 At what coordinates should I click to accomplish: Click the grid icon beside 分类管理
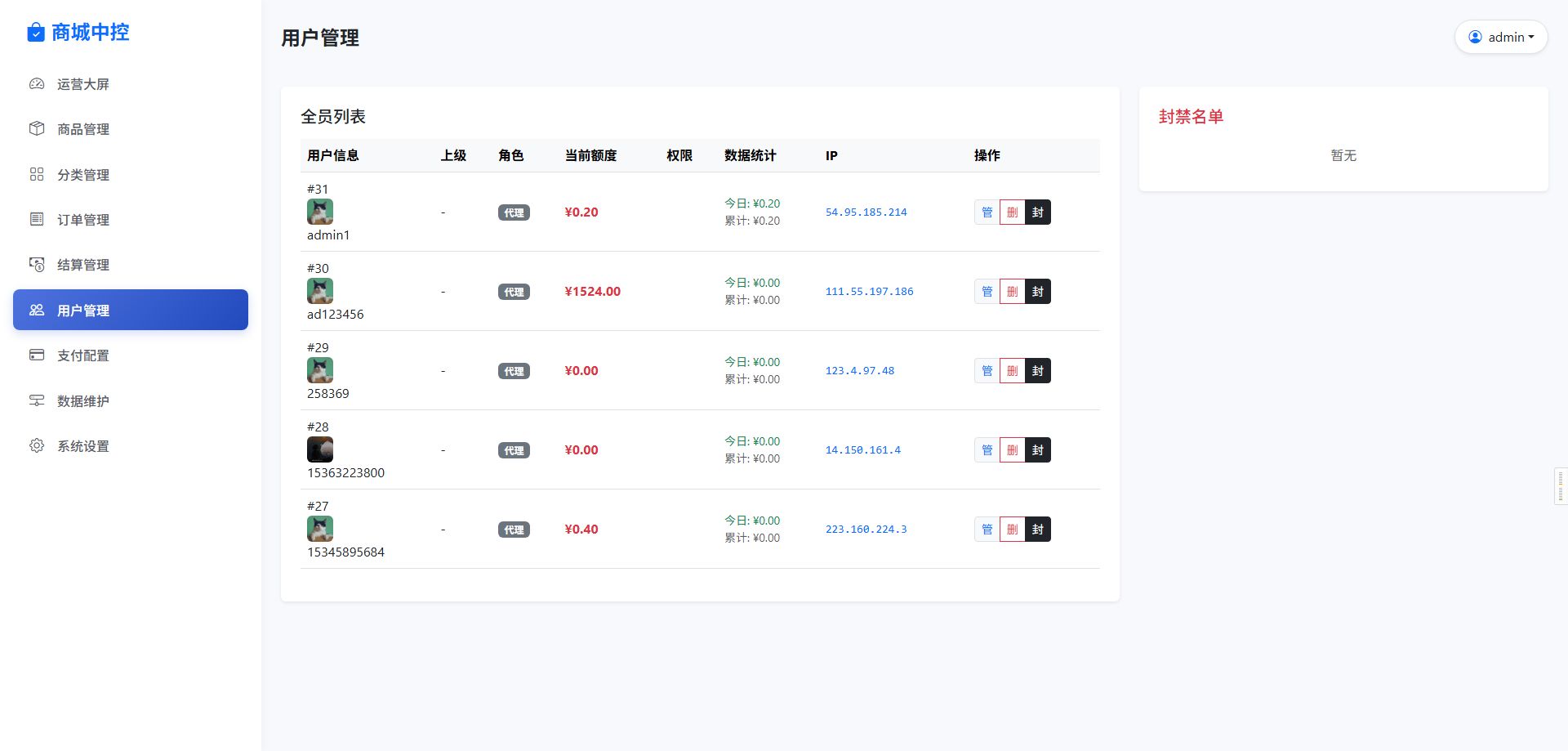pyautogui.click(x=37, y=174)
